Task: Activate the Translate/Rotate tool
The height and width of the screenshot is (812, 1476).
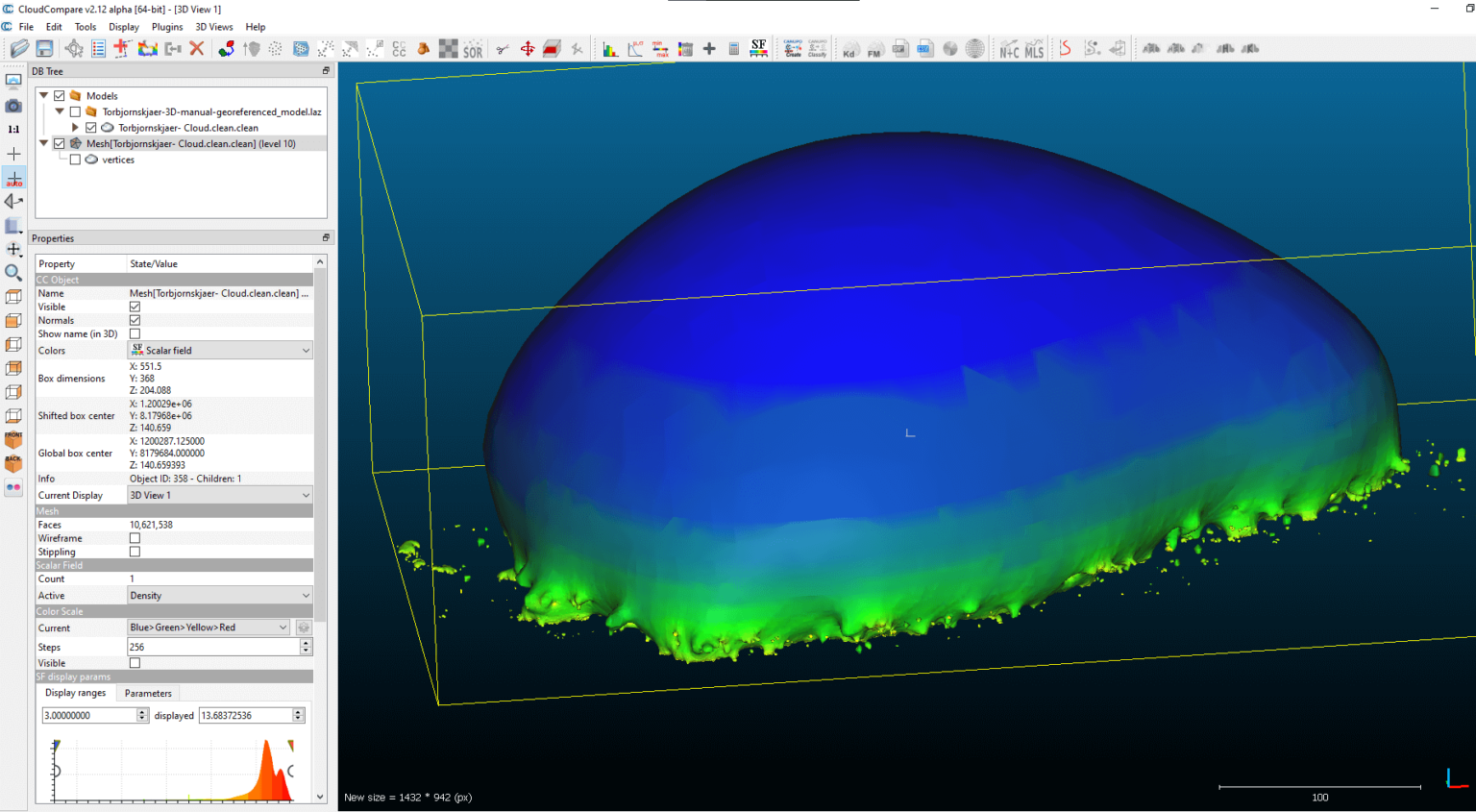Action: click(528, 49)
